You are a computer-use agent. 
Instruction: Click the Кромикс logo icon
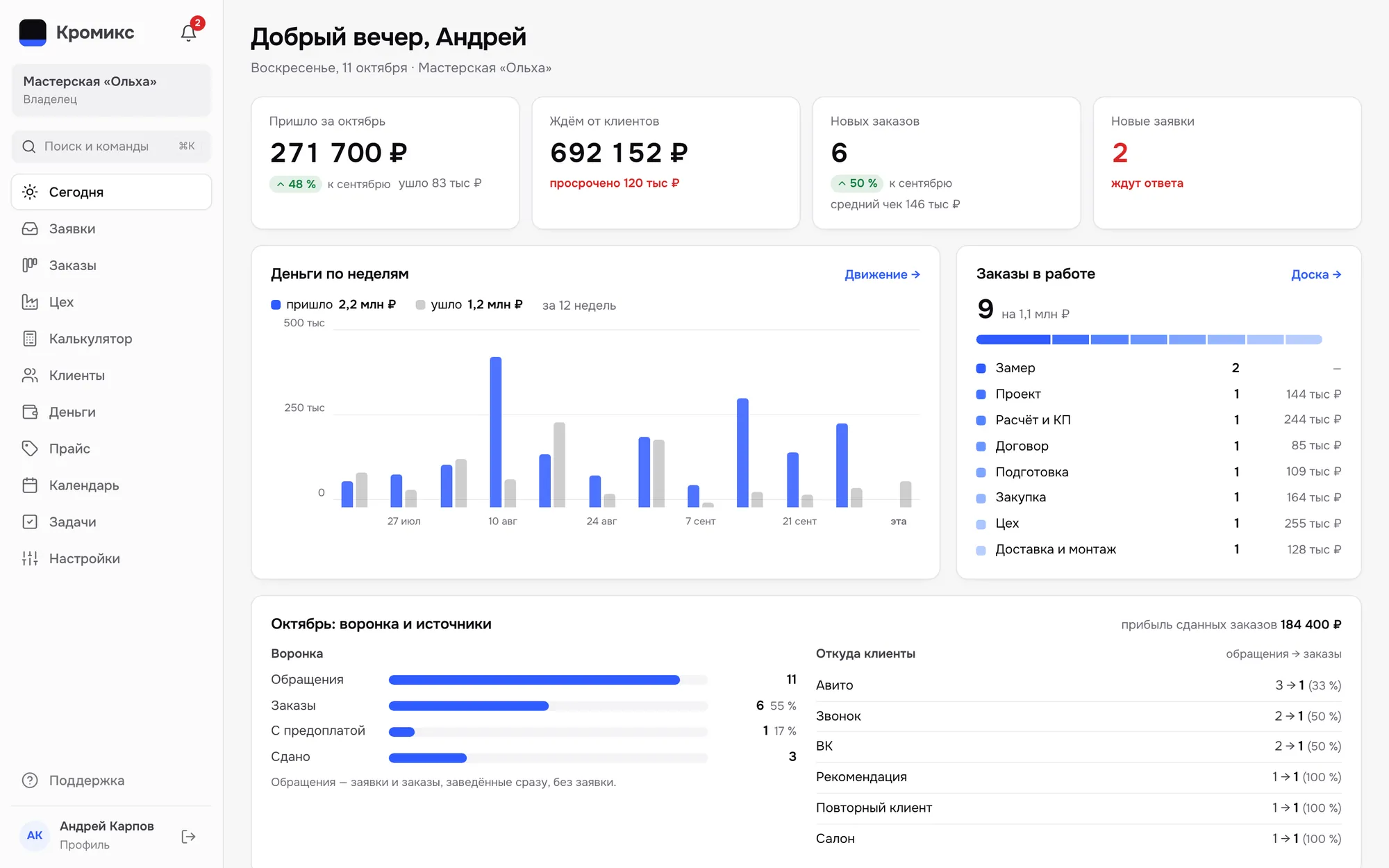33,33
